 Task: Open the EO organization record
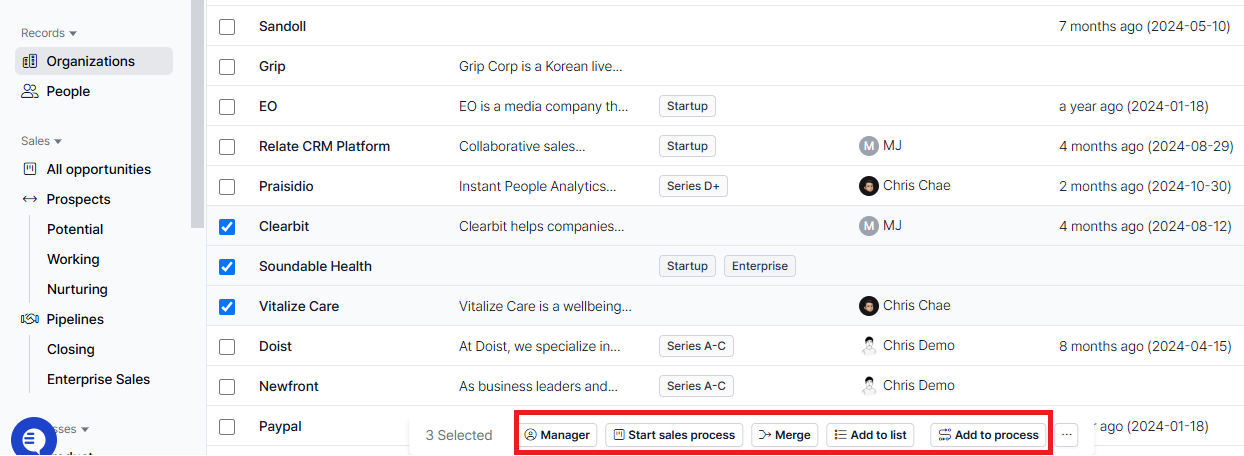point(268,106)
